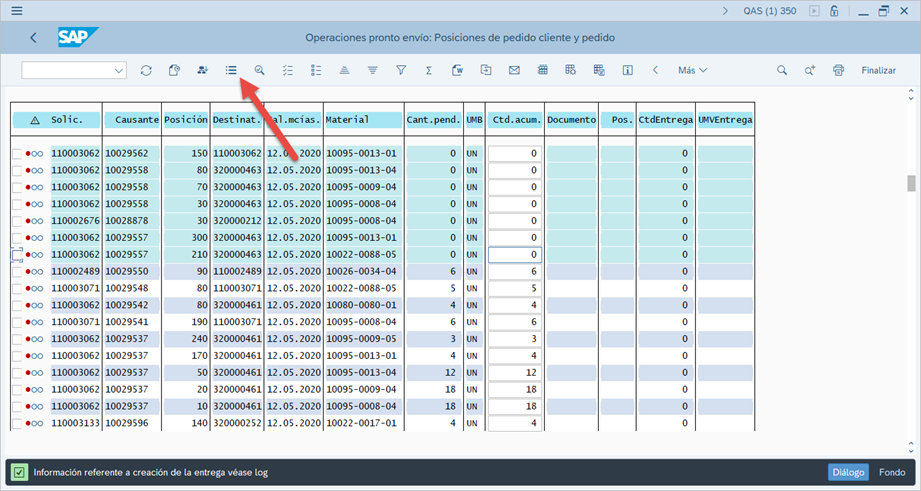This screenshot has width=921, height=491.
Task: Click the Diálogo button
Action: coord(848,472)
